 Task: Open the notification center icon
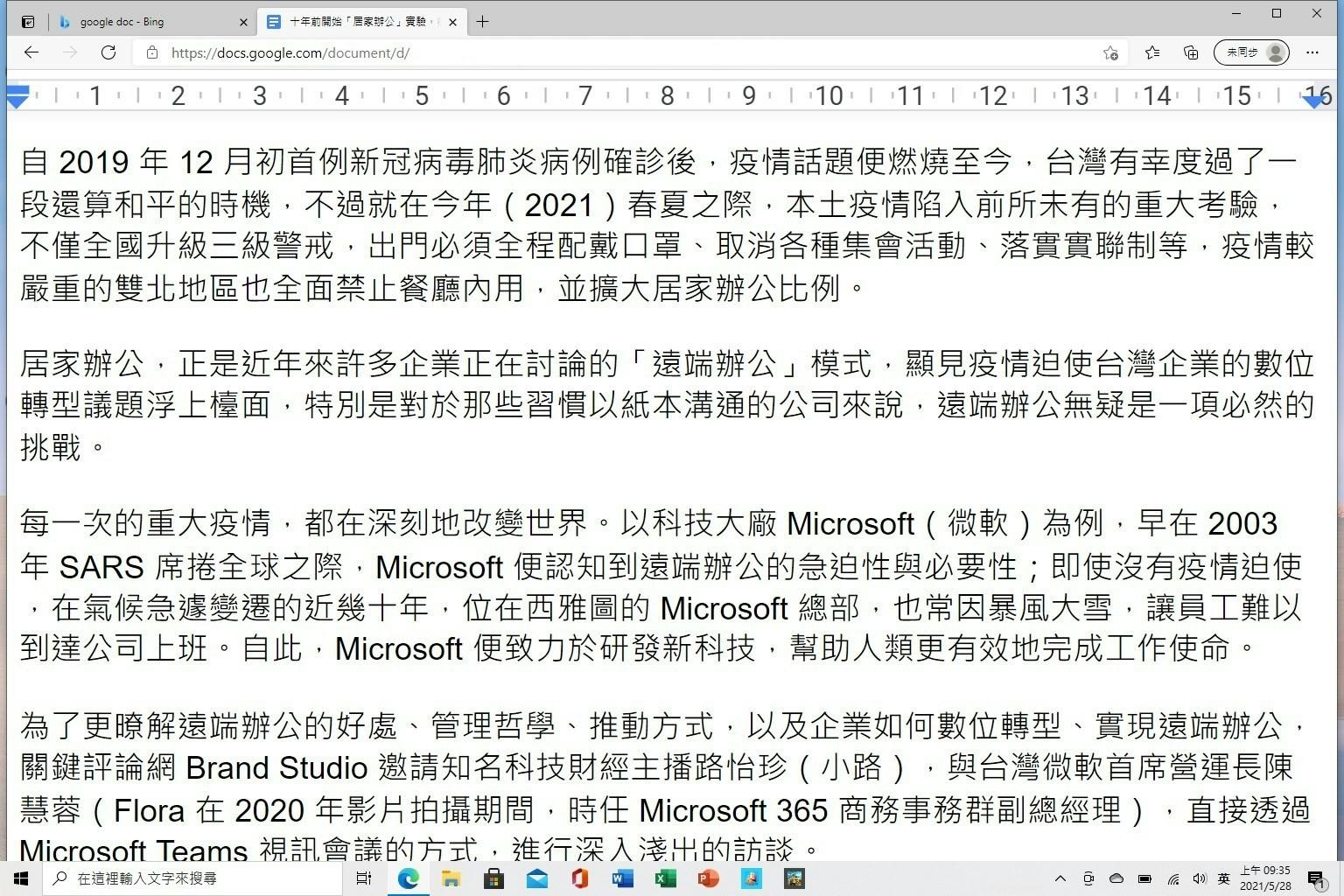coord(1317,878)
